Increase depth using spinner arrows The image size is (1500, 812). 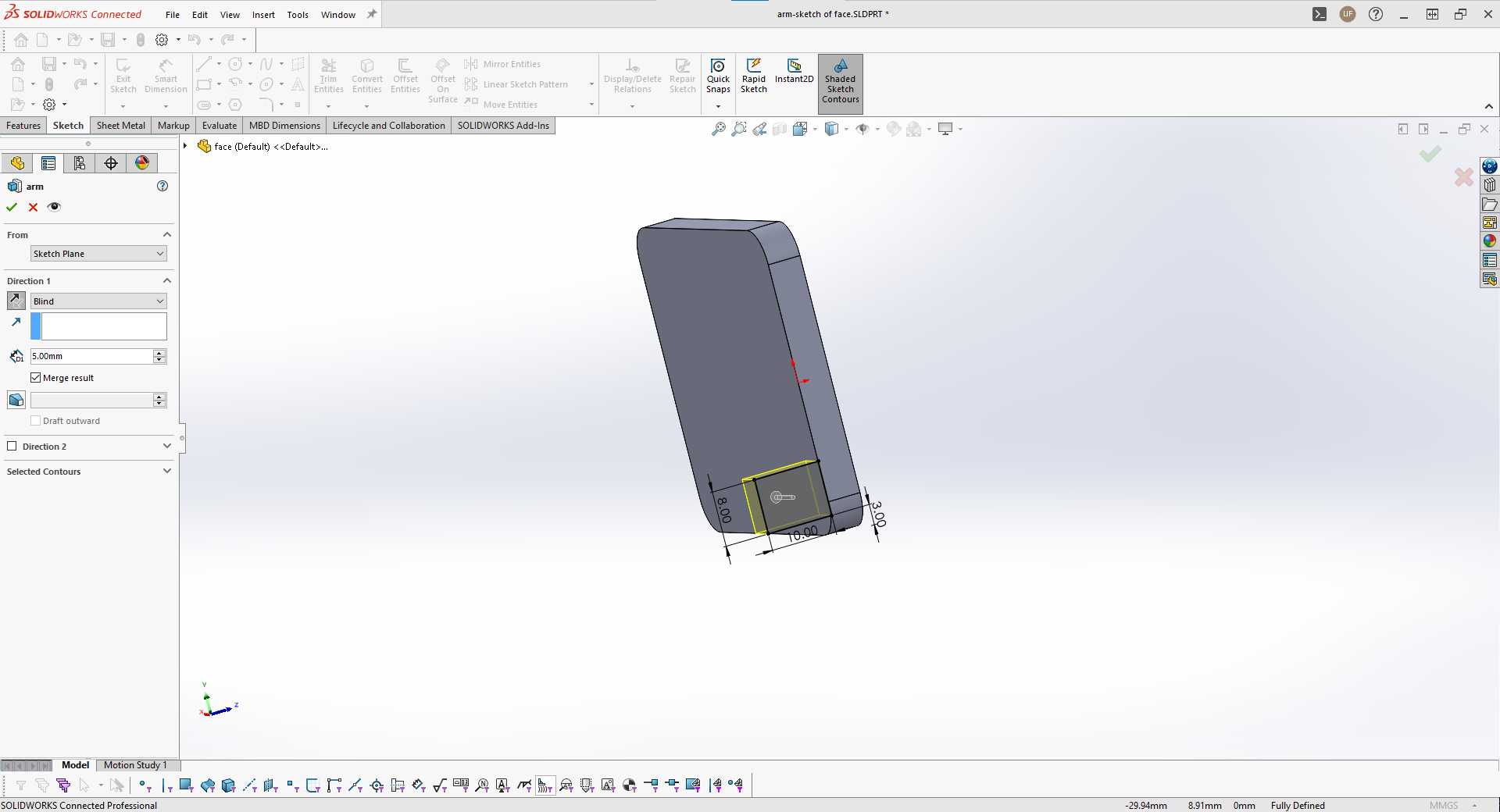pyautogui.click(x=159, y=353)
